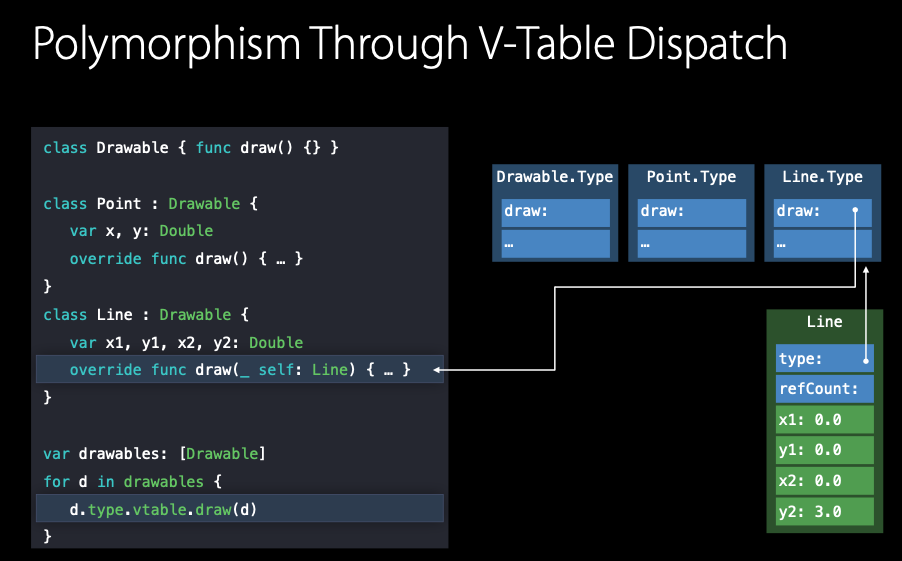This screenshot has width=902, height=561.
Task: Click the 'var drawables: [Drawable]' code line
Action: click(155, 454)
